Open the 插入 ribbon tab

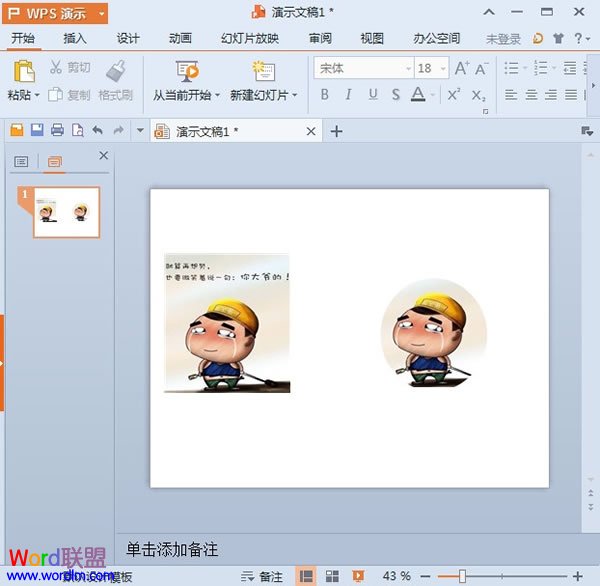[75, 38]
